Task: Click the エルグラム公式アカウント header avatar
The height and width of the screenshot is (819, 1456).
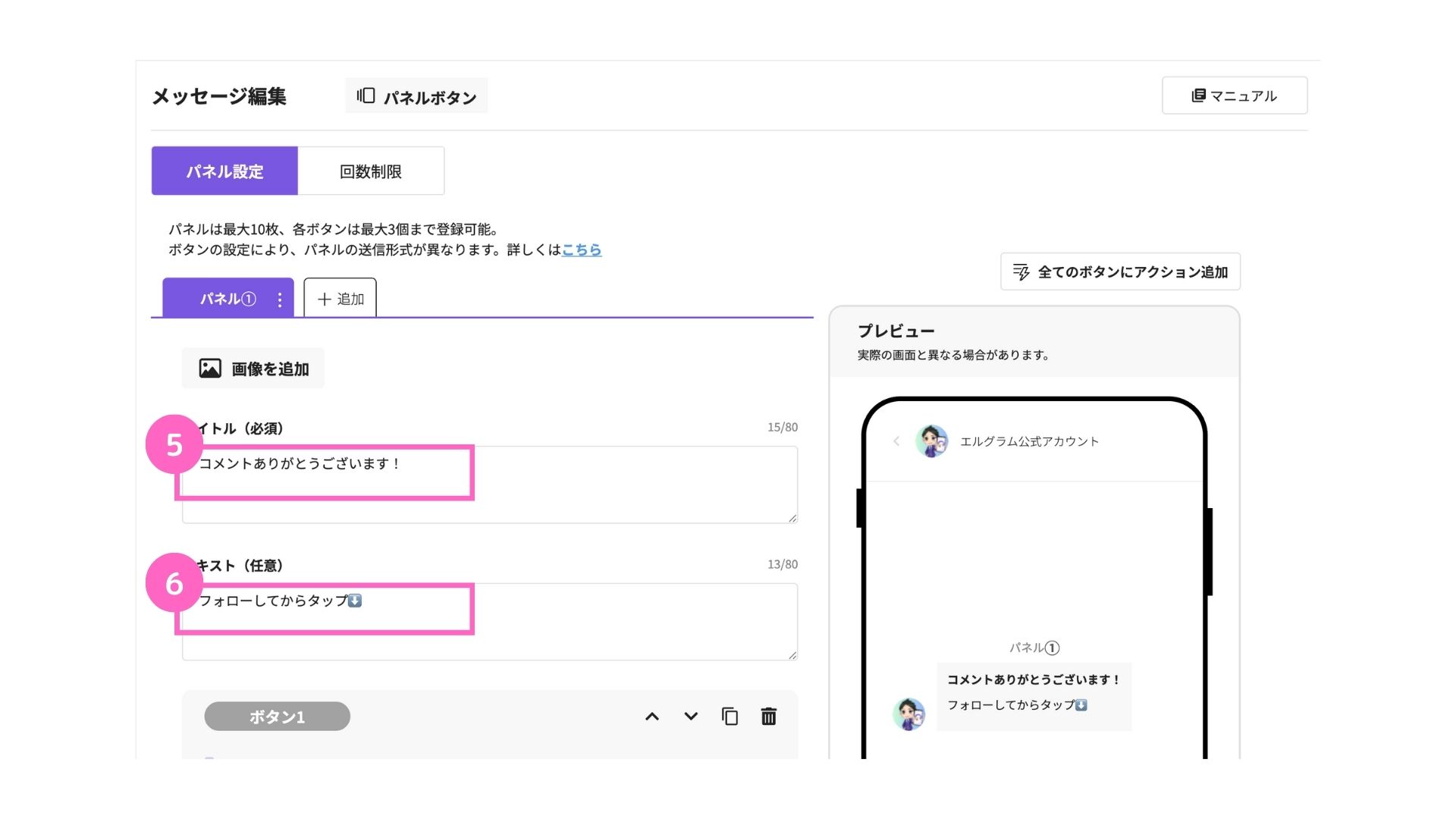Action: click(931, 441)
